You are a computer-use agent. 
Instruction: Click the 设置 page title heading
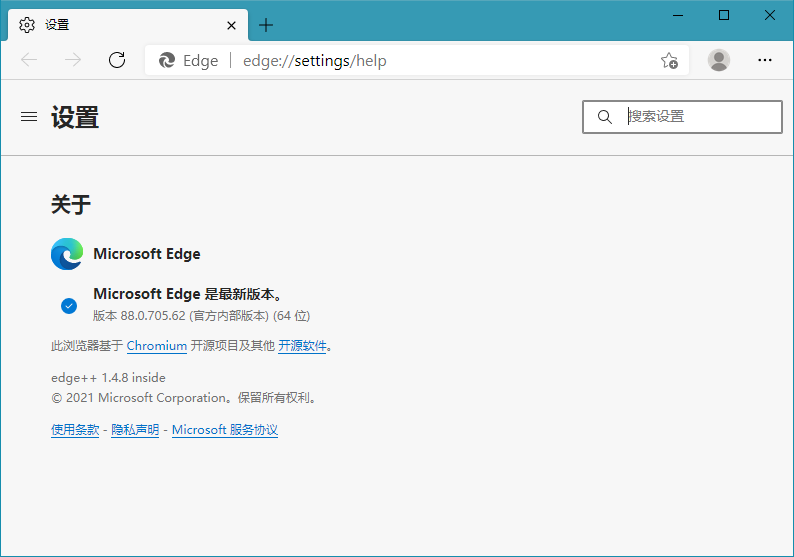[x=75, y=117]
